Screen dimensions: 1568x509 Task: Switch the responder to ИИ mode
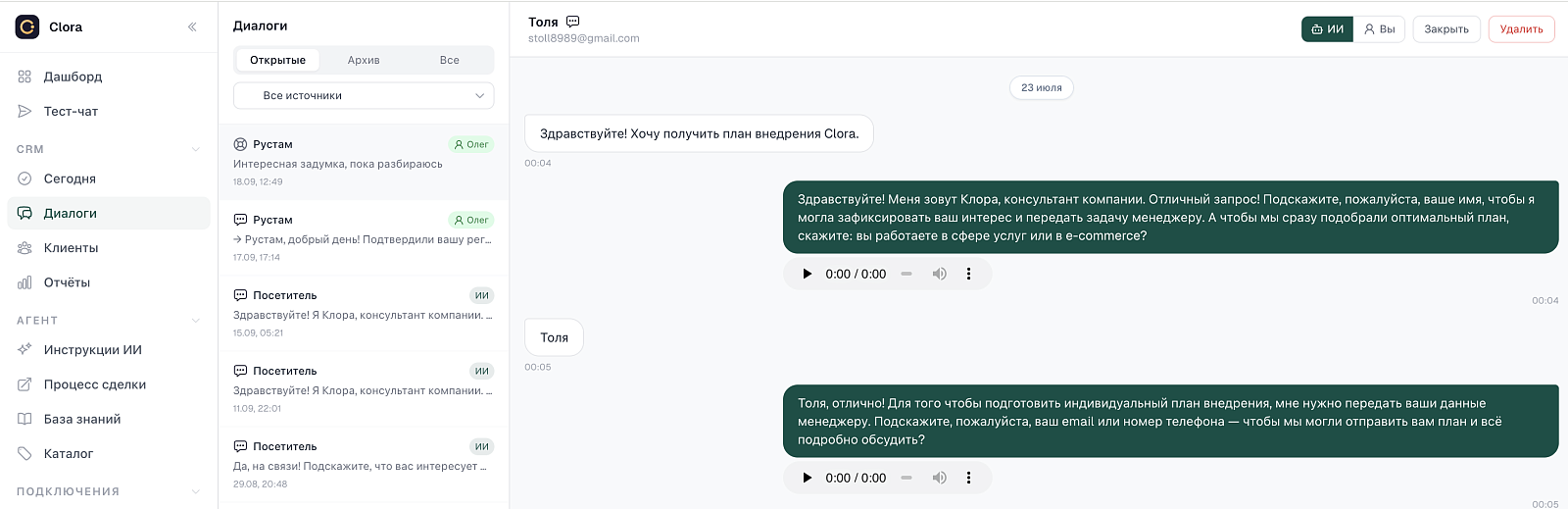(x=1328, y=29)
